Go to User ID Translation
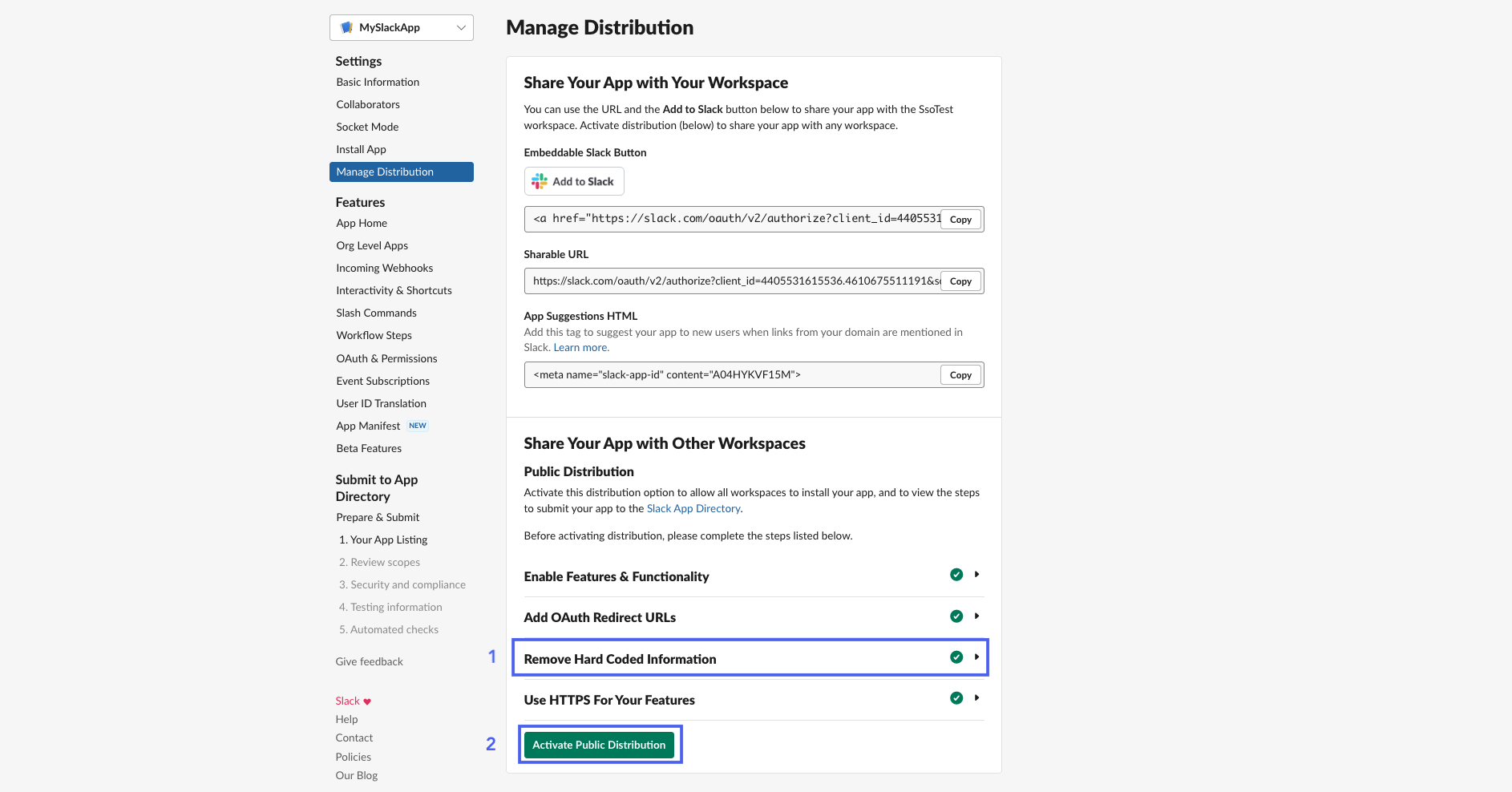 [381, 403]
